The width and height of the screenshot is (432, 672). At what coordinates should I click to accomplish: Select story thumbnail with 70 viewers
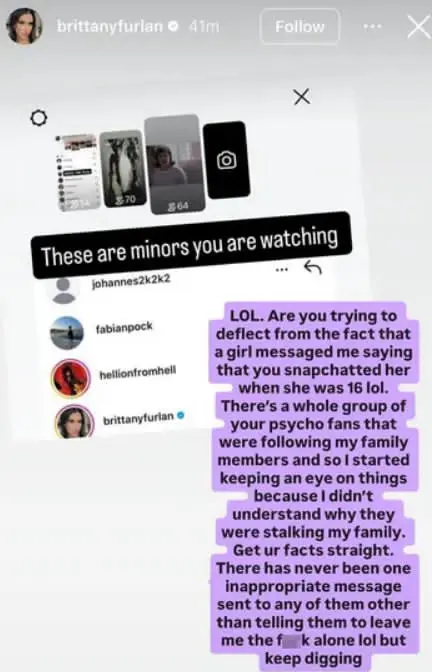pos(123,168)
